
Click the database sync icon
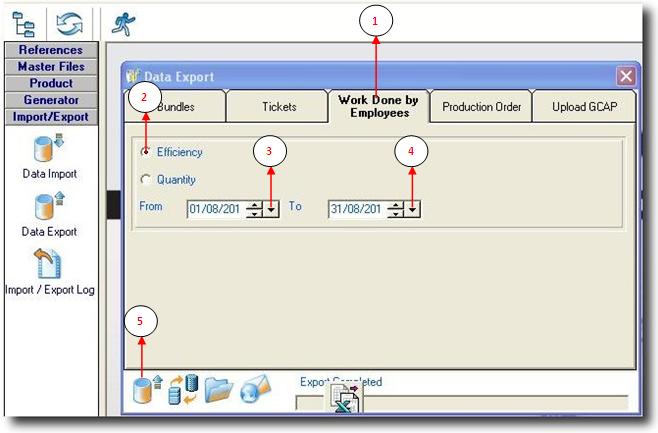tap(183, 389)
